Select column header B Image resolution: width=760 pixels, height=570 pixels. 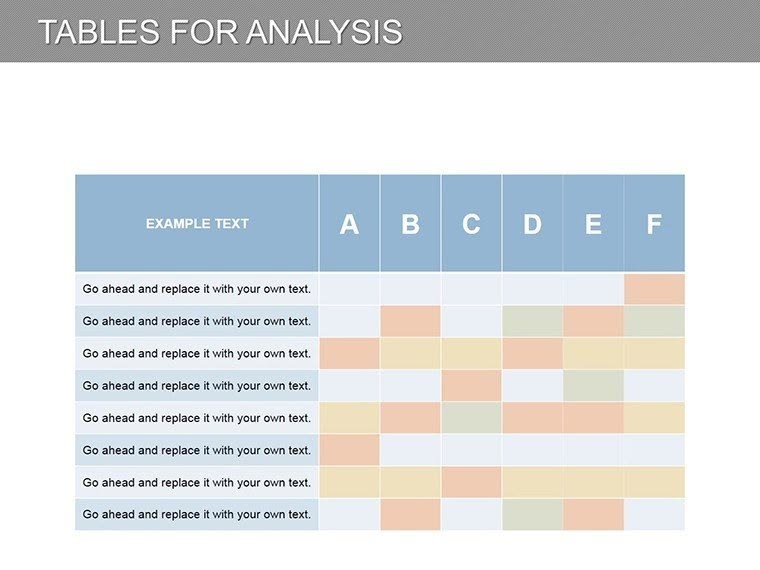coord(410,223)
